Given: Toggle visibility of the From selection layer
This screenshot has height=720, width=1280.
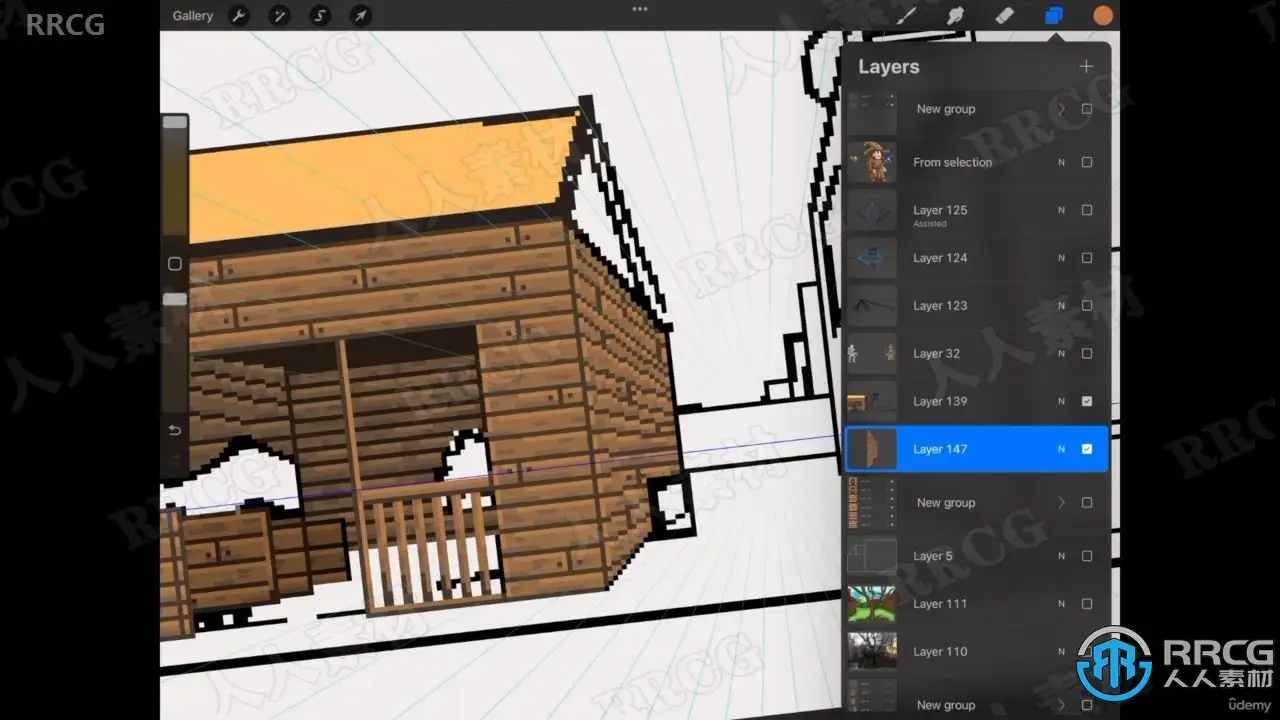Looking at the screenshot, I should click(x=1087, y=162).
